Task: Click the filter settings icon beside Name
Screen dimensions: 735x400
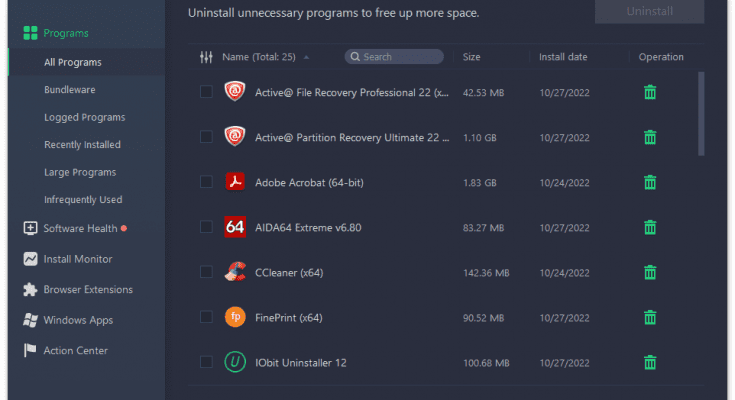Action: click(206, 57)
